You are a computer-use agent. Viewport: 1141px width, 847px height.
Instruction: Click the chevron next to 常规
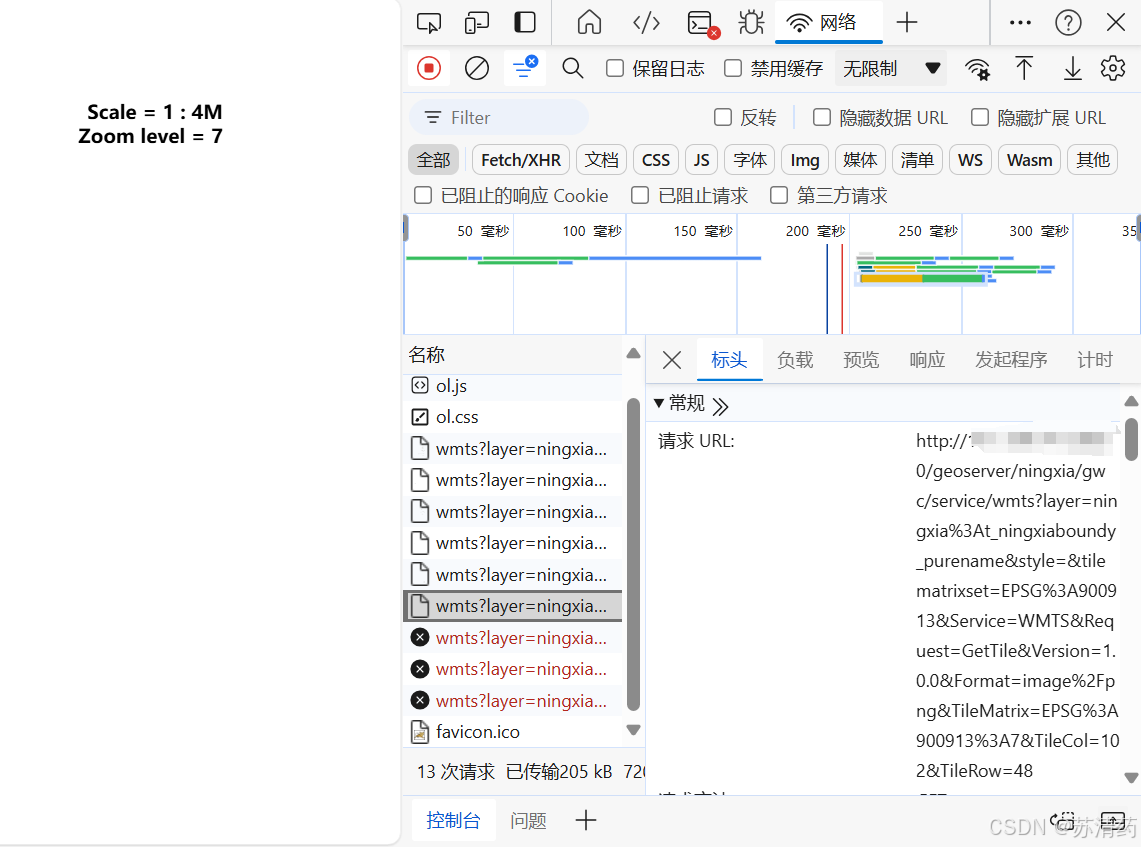coord(720,404)
